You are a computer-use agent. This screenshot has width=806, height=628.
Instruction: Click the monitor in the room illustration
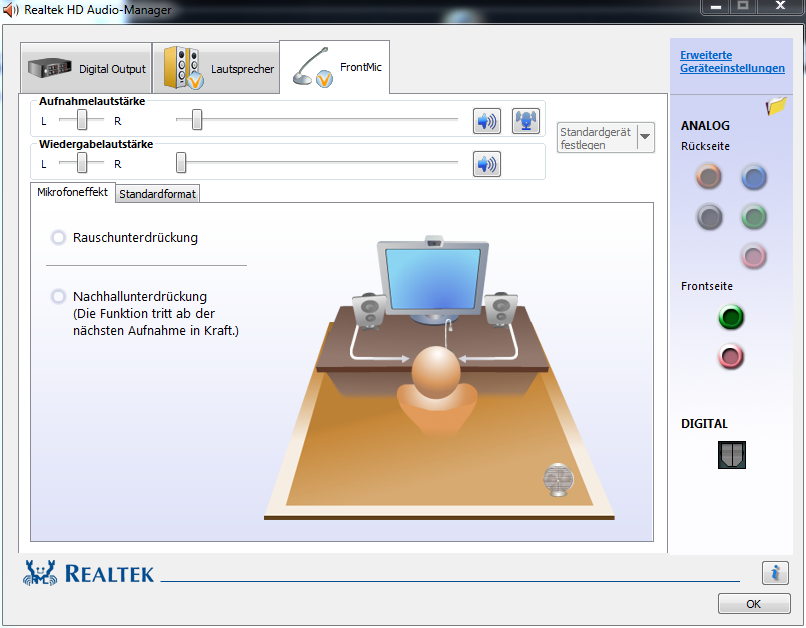[x=433, y=280]
